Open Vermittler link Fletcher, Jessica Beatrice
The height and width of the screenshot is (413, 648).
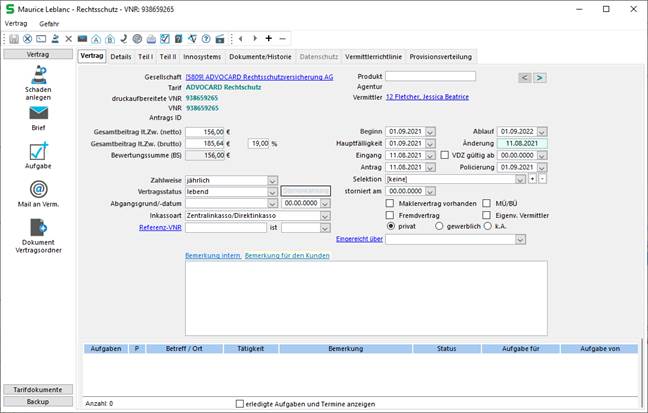(428, 97)
